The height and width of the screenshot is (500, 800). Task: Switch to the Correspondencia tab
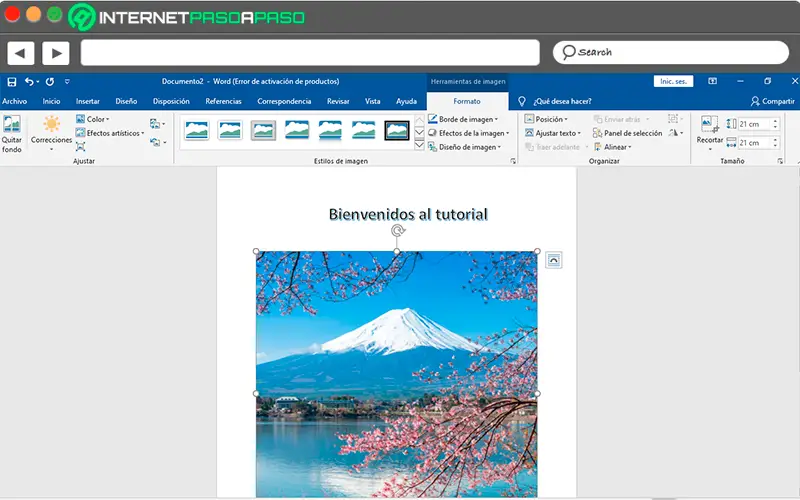click(x=284, y=101)
